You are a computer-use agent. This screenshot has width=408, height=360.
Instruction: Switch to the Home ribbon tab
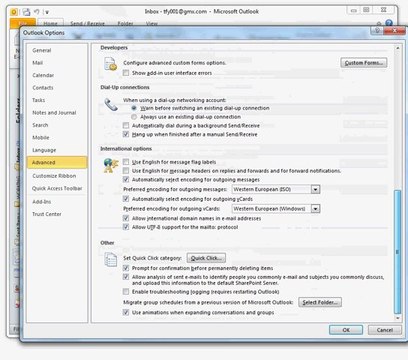(x=50, y=23)
